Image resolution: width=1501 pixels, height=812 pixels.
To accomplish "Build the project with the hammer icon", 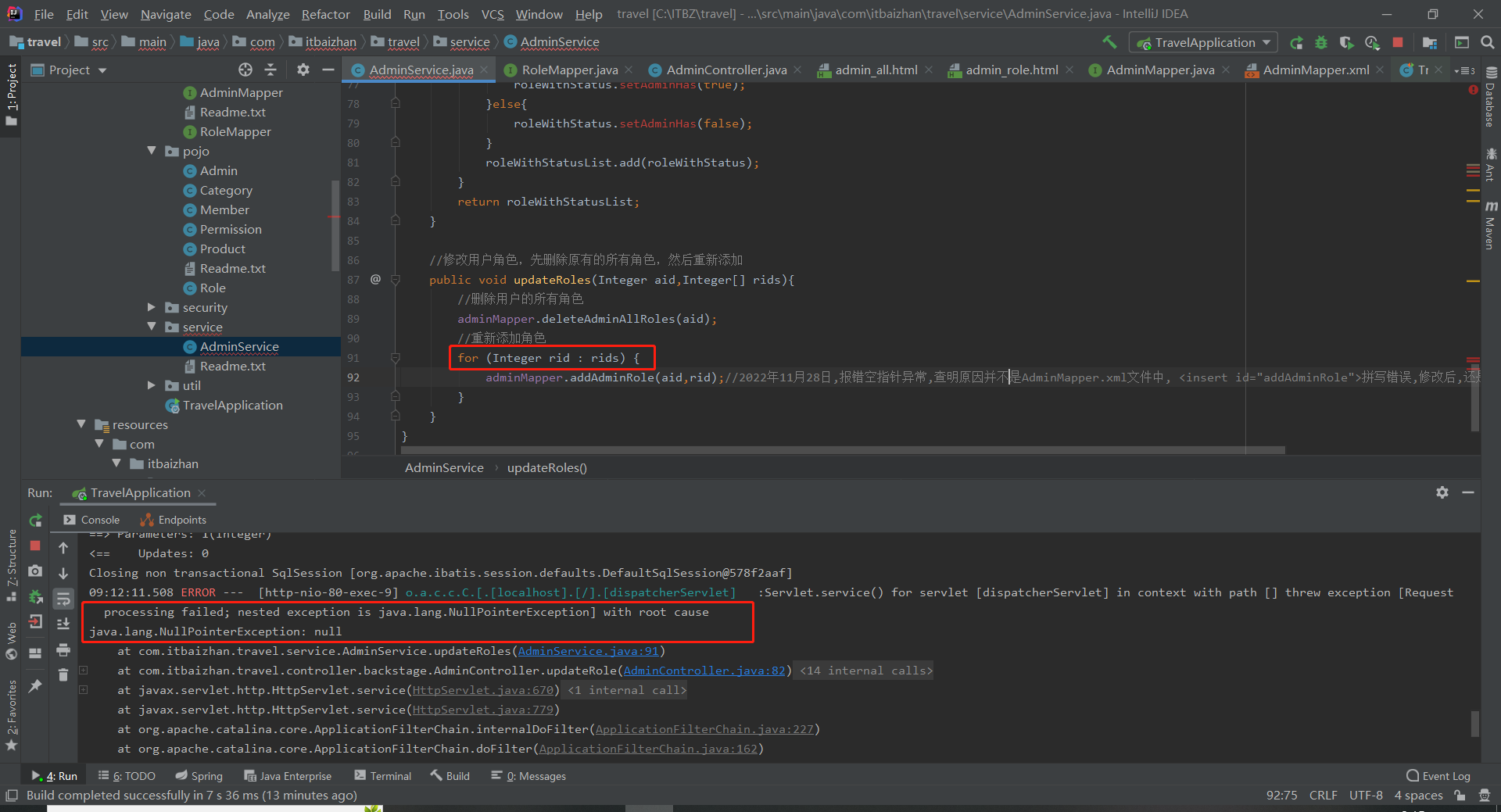I will (1109, 42).
